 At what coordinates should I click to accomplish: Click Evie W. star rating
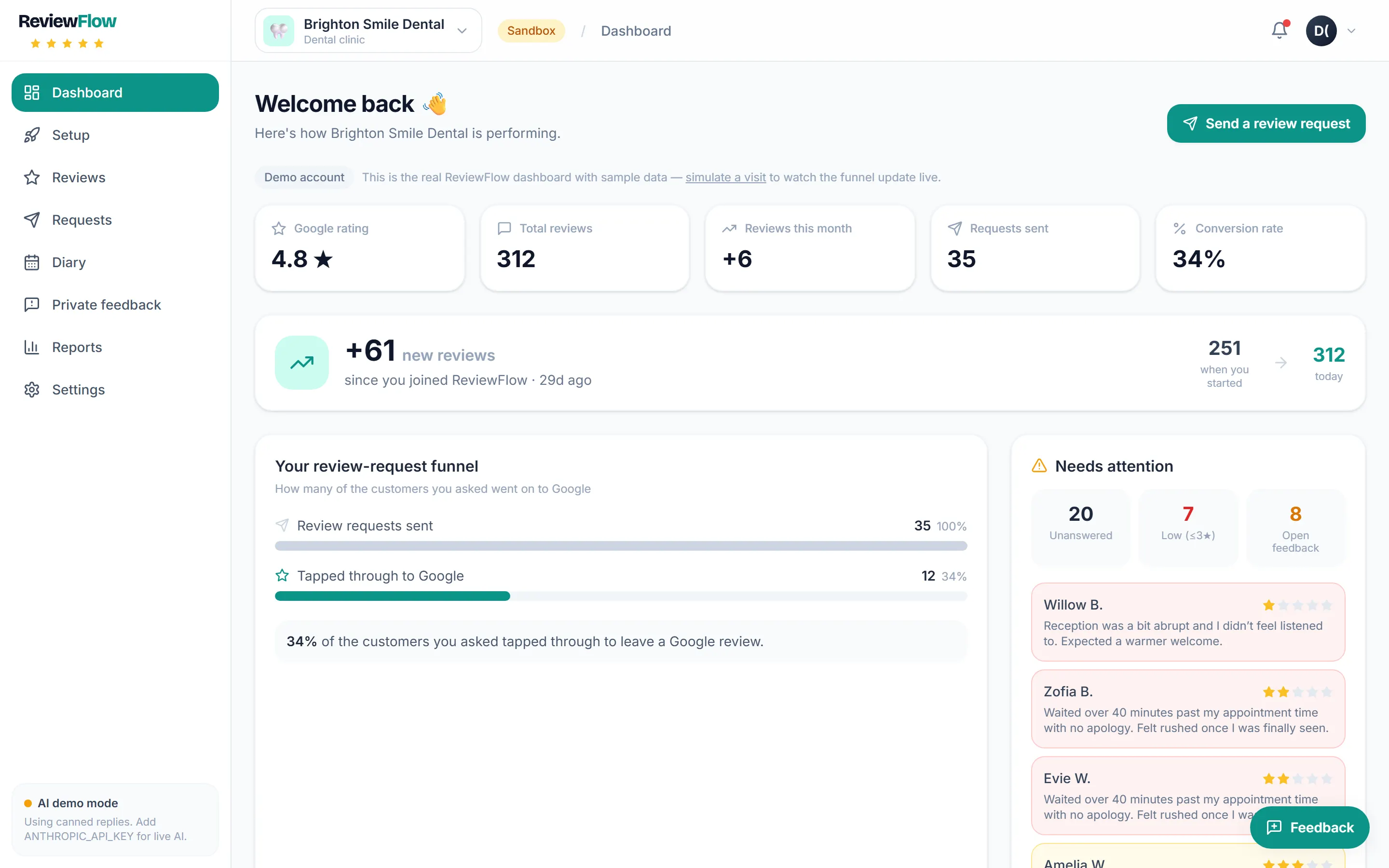point(1297,778)
